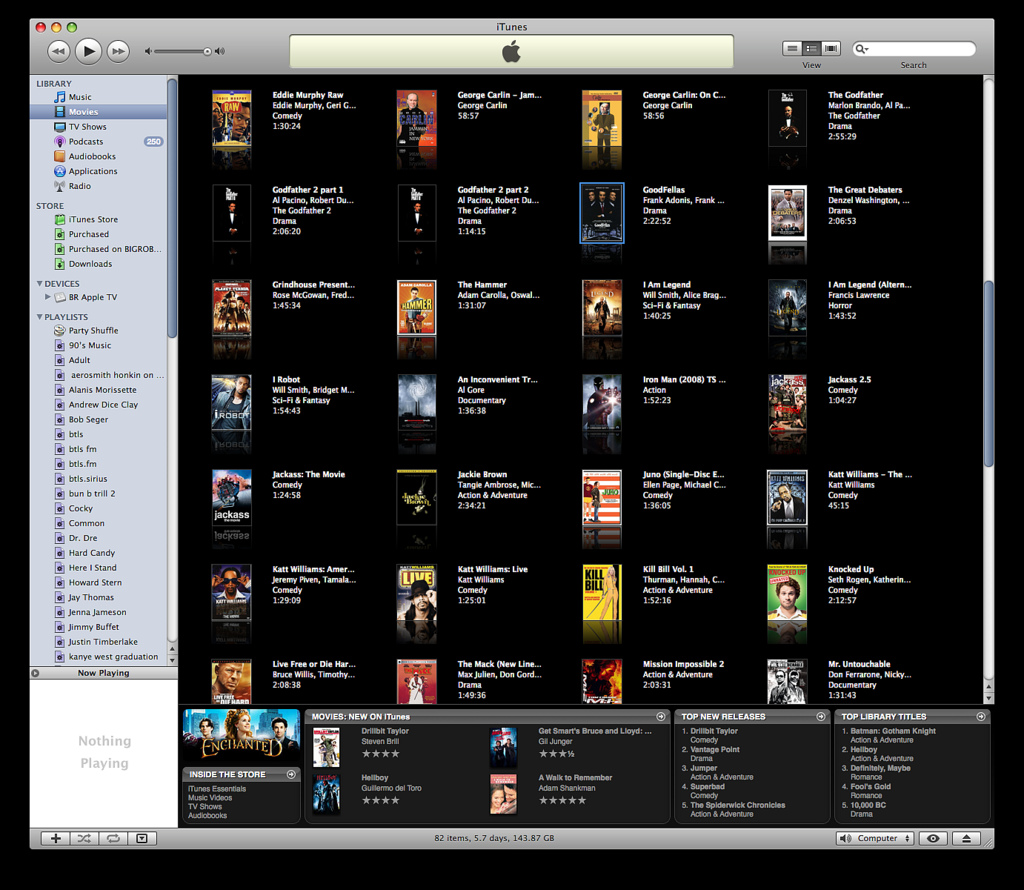The image size is (1024, 890).
Task: Click the iTunes Store icon
Action: click(59, 219)
